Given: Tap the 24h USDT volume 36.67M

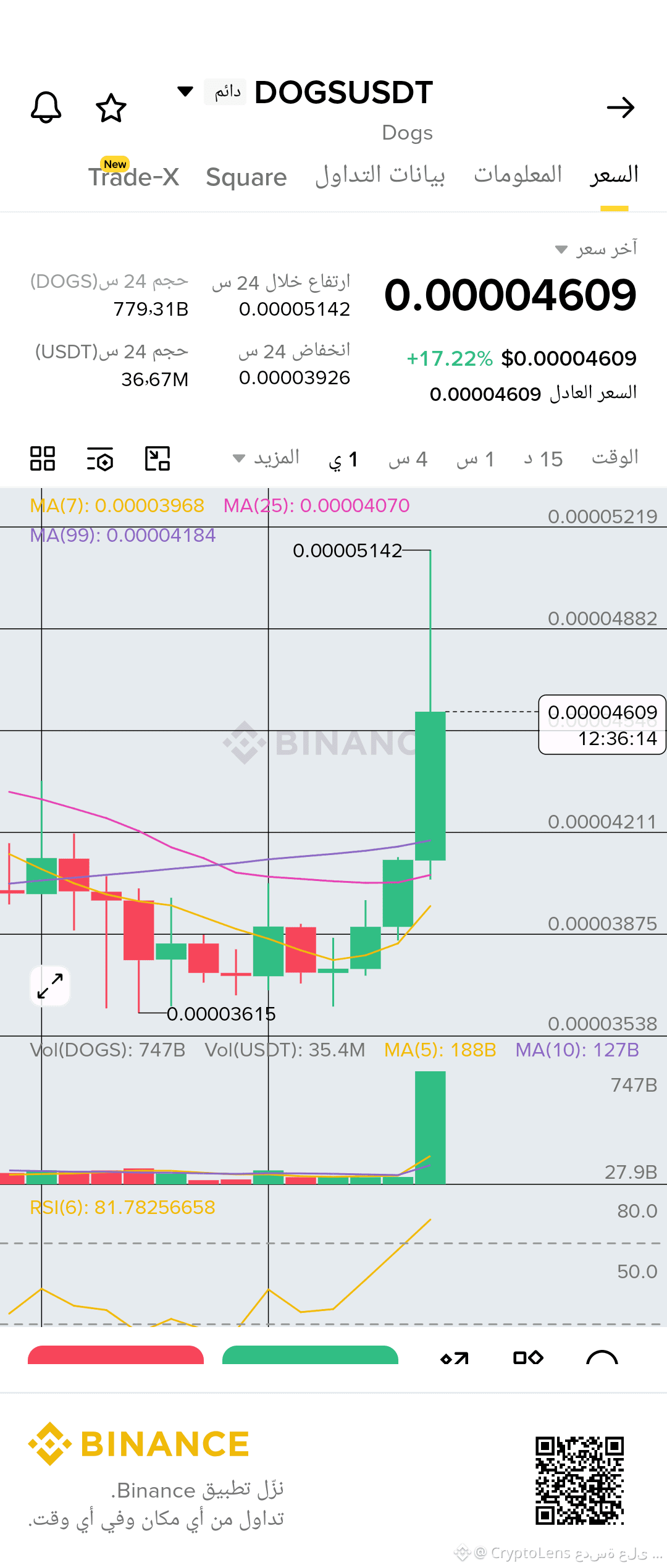Looking at the screenshot, I should tap(155, 379).
